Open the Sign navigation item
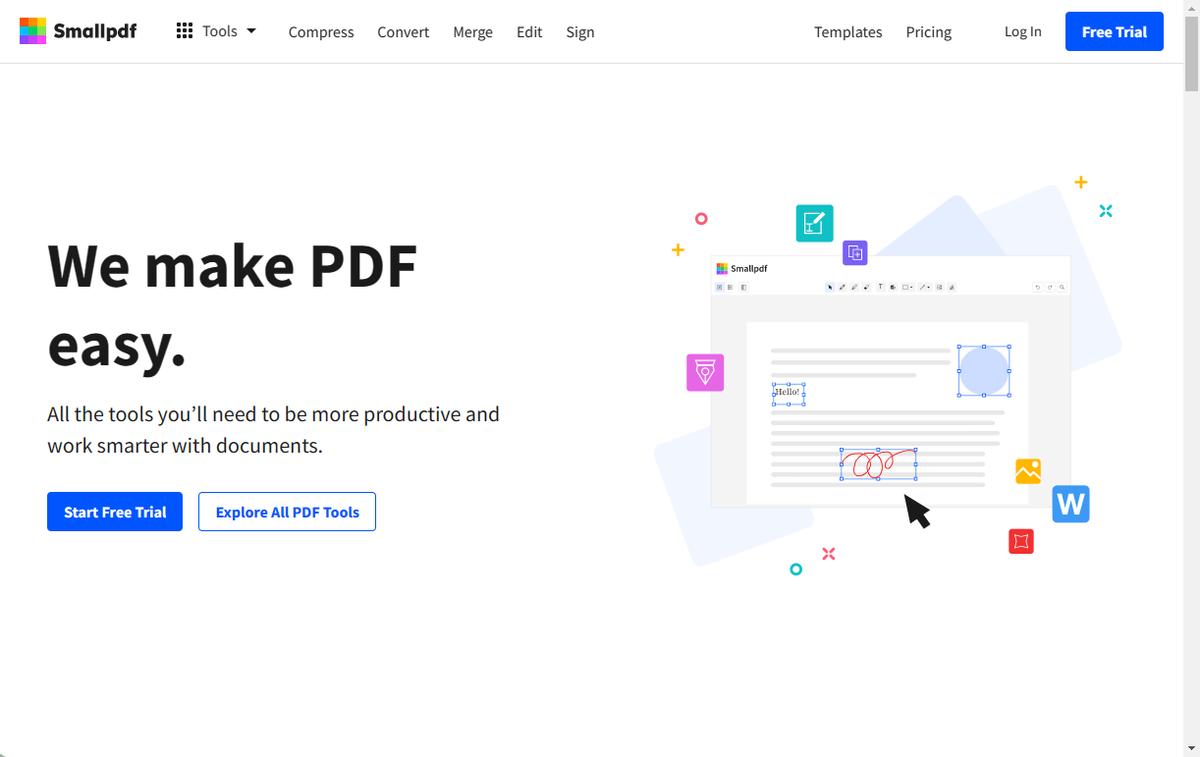Image resolution: width=1200 pixels, height=757 pixels. tap(580, 32)
